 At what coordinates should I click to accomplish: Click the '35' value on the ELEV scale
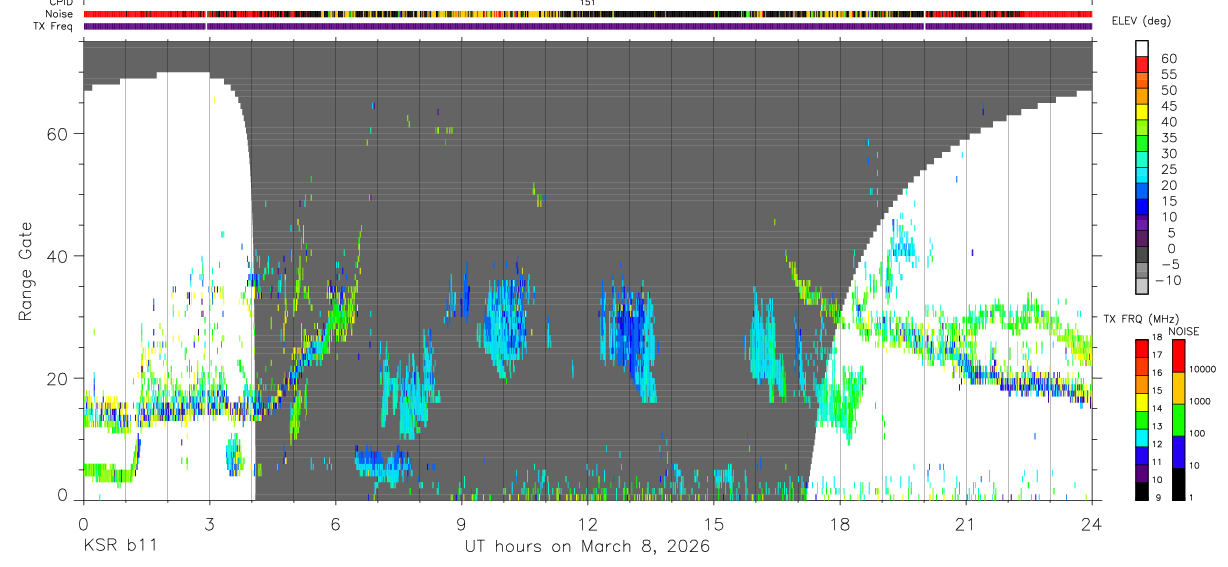pos(1168,138)
